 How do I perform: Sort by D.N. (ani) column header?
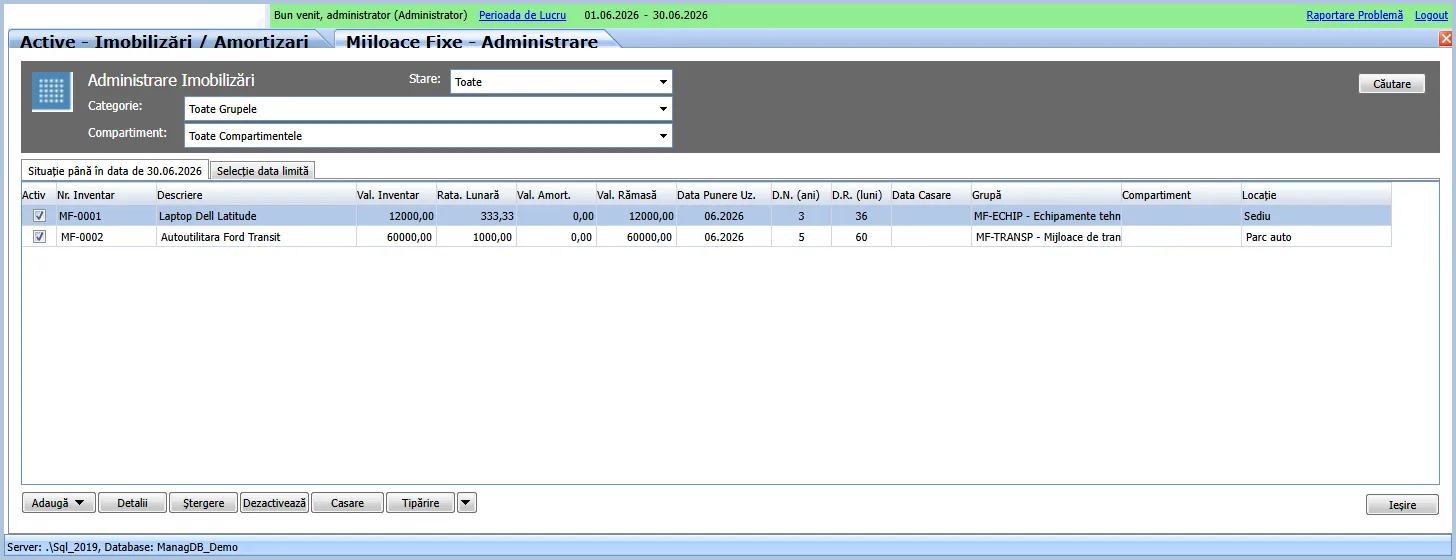coord(800,195)
